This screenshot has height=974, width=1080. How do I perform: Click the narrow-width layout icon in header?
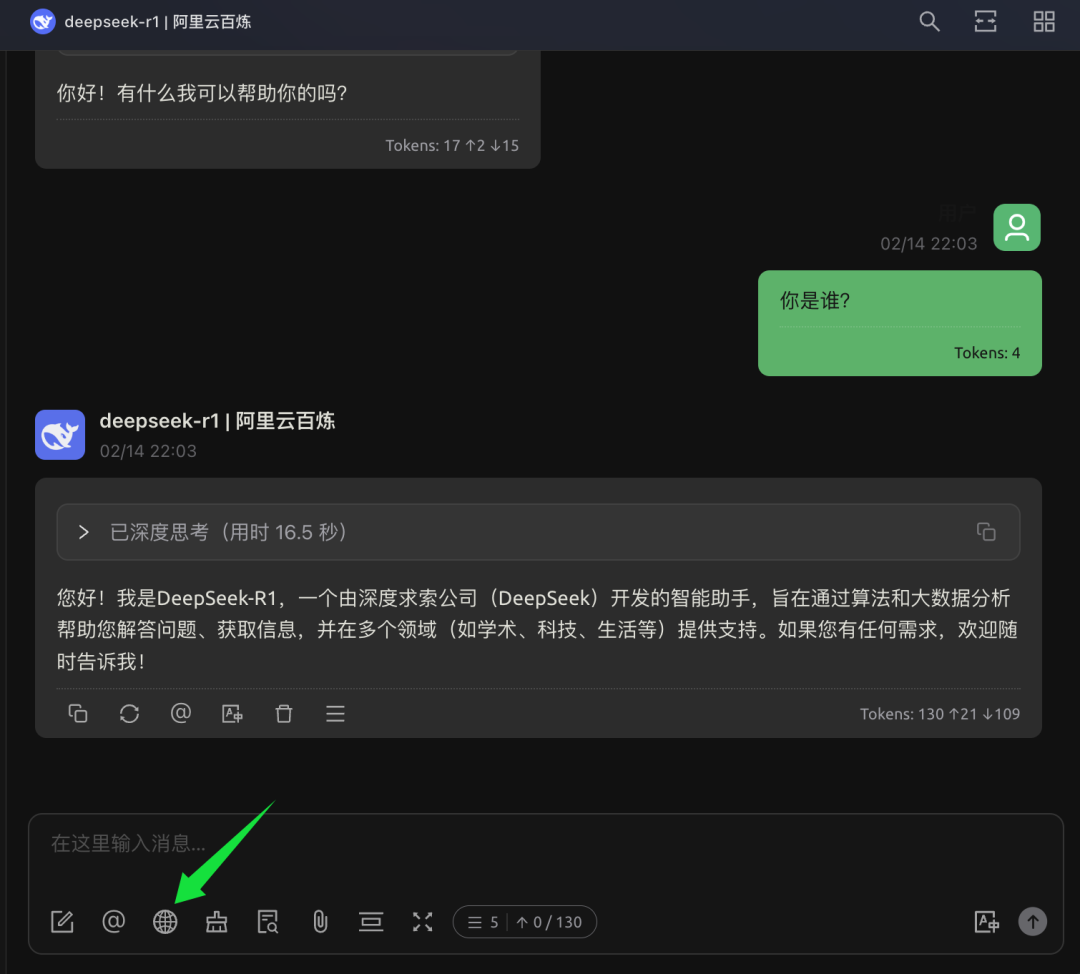tap(986, 21)
